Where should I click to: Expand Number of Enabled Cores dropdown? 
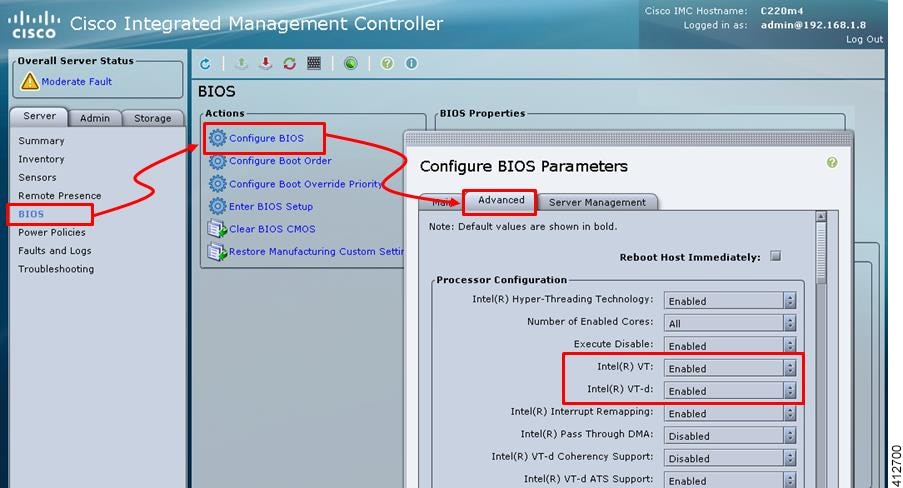[730, 323]
